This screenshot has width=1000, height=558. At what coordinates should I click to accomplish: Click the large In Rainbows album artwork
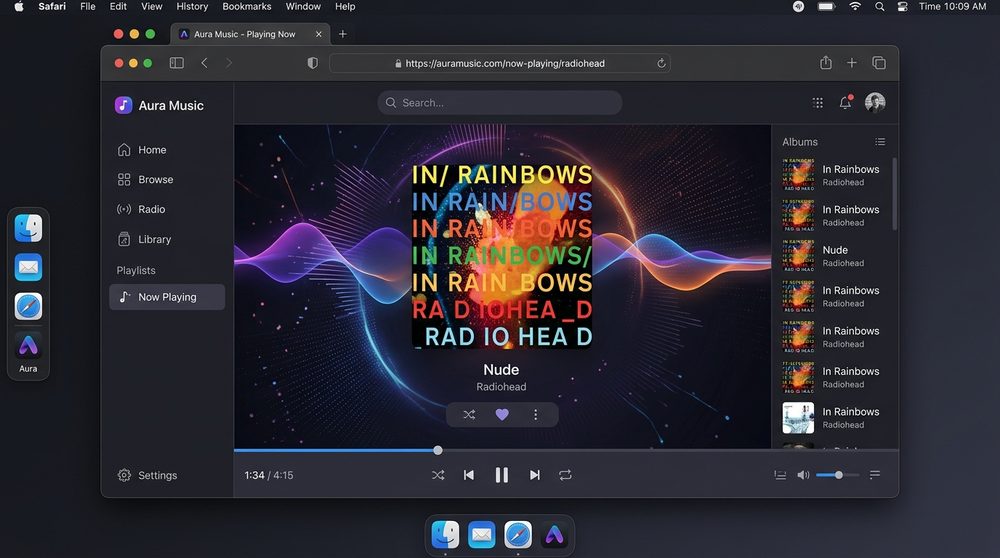point(502,255)
